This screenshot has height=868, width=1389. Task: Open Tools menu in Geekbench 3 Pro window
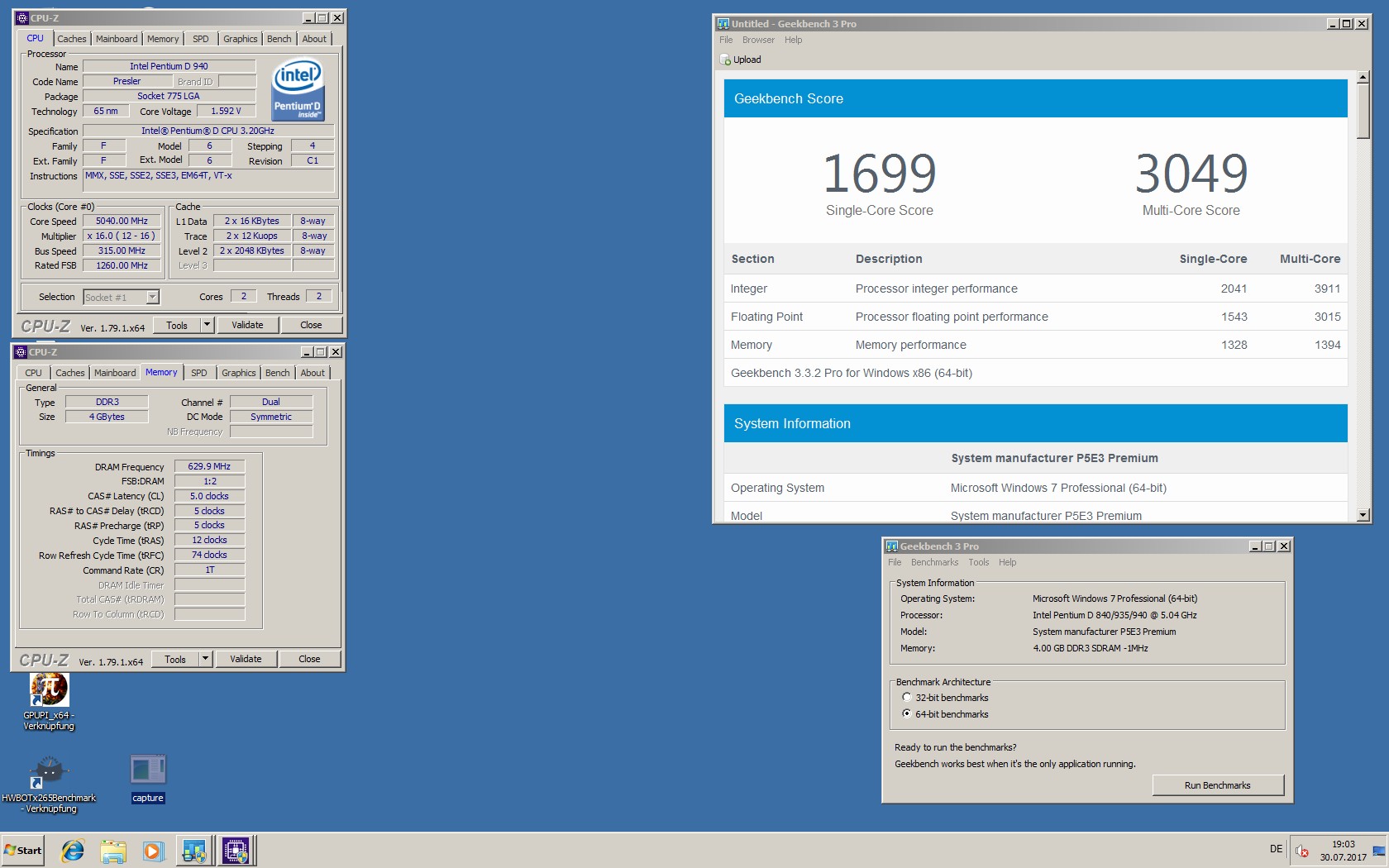(978, 562)
